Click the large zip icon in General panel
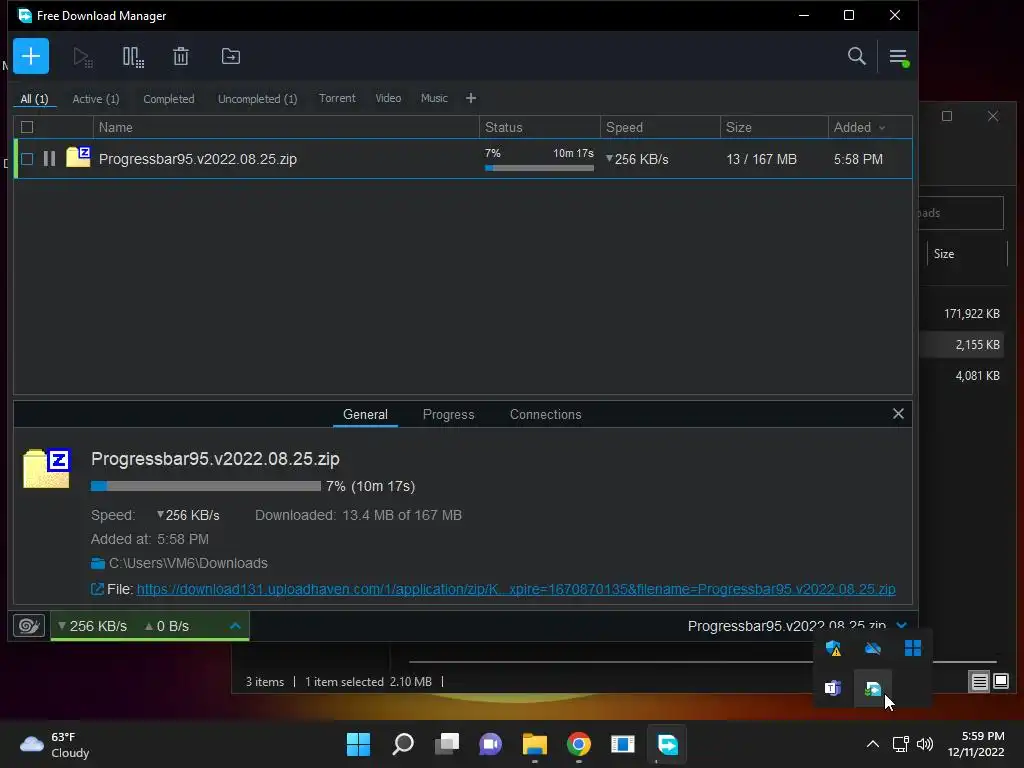 pyautogui.click(x=46, y=468)
